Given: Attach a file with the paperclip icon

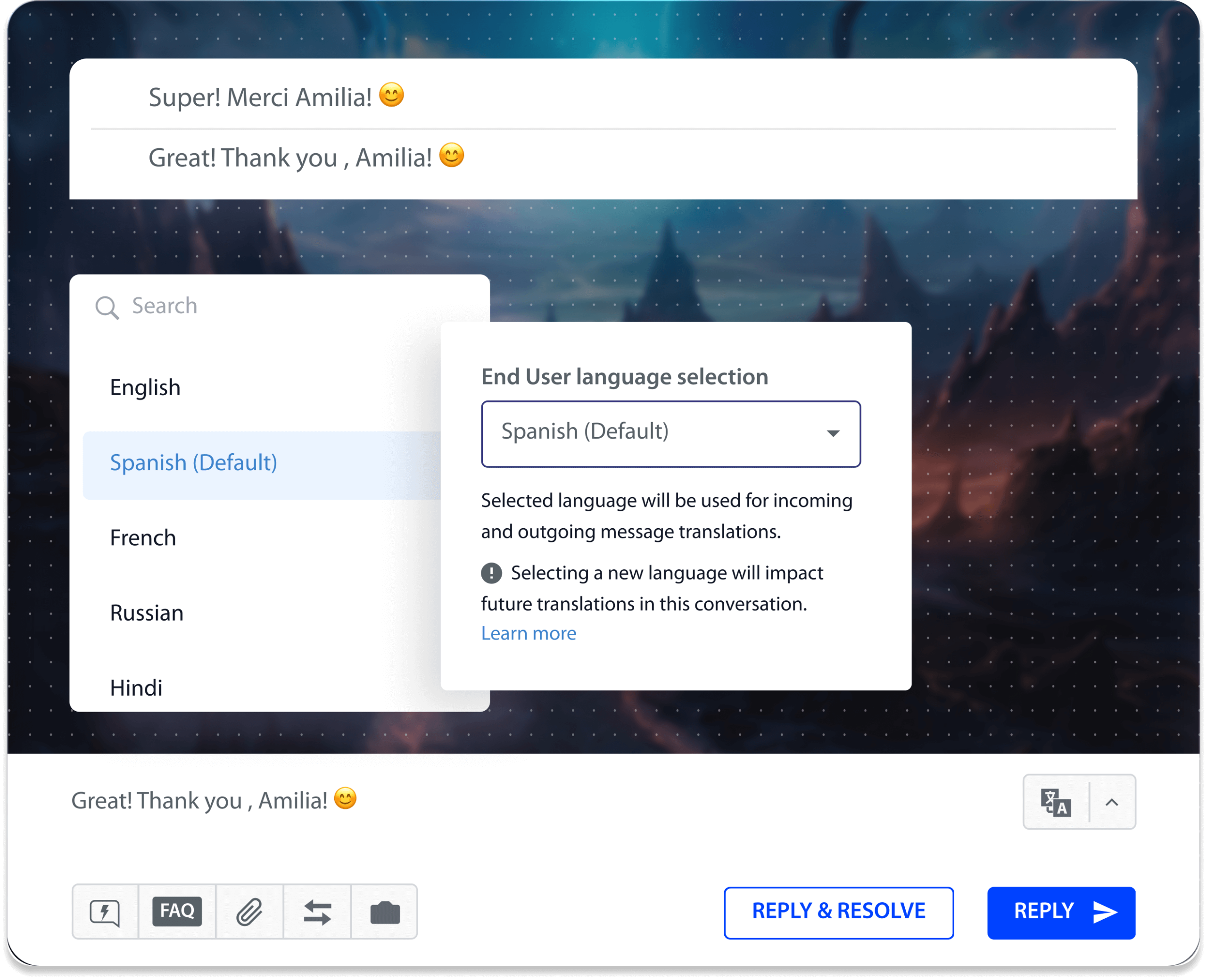Looking at the screenshot, I should (x=249, y=912).
